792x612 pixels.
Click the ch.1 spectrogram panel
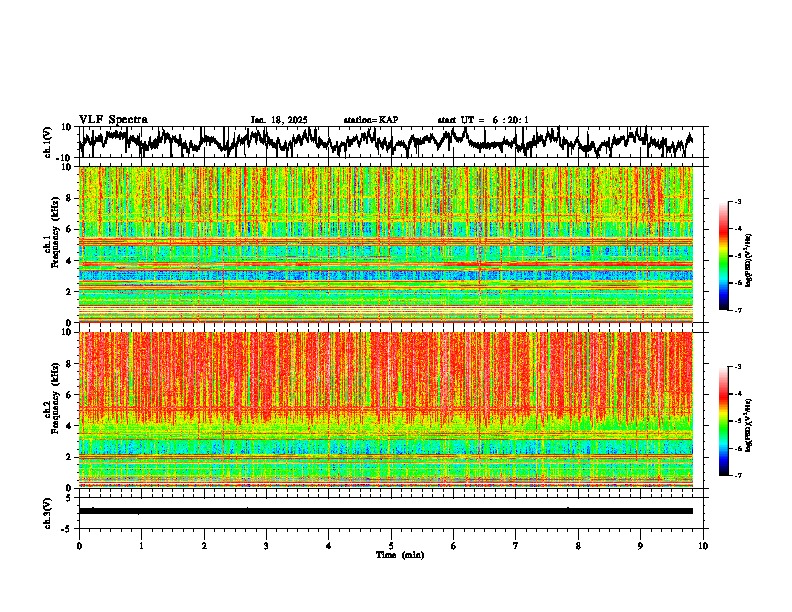point(386,244)
